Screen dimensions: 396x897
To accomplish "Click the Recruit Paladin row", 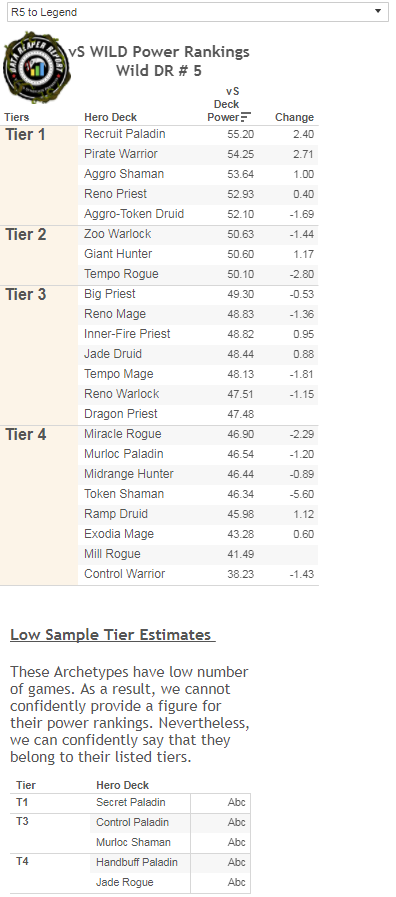I will click(198, 134).
